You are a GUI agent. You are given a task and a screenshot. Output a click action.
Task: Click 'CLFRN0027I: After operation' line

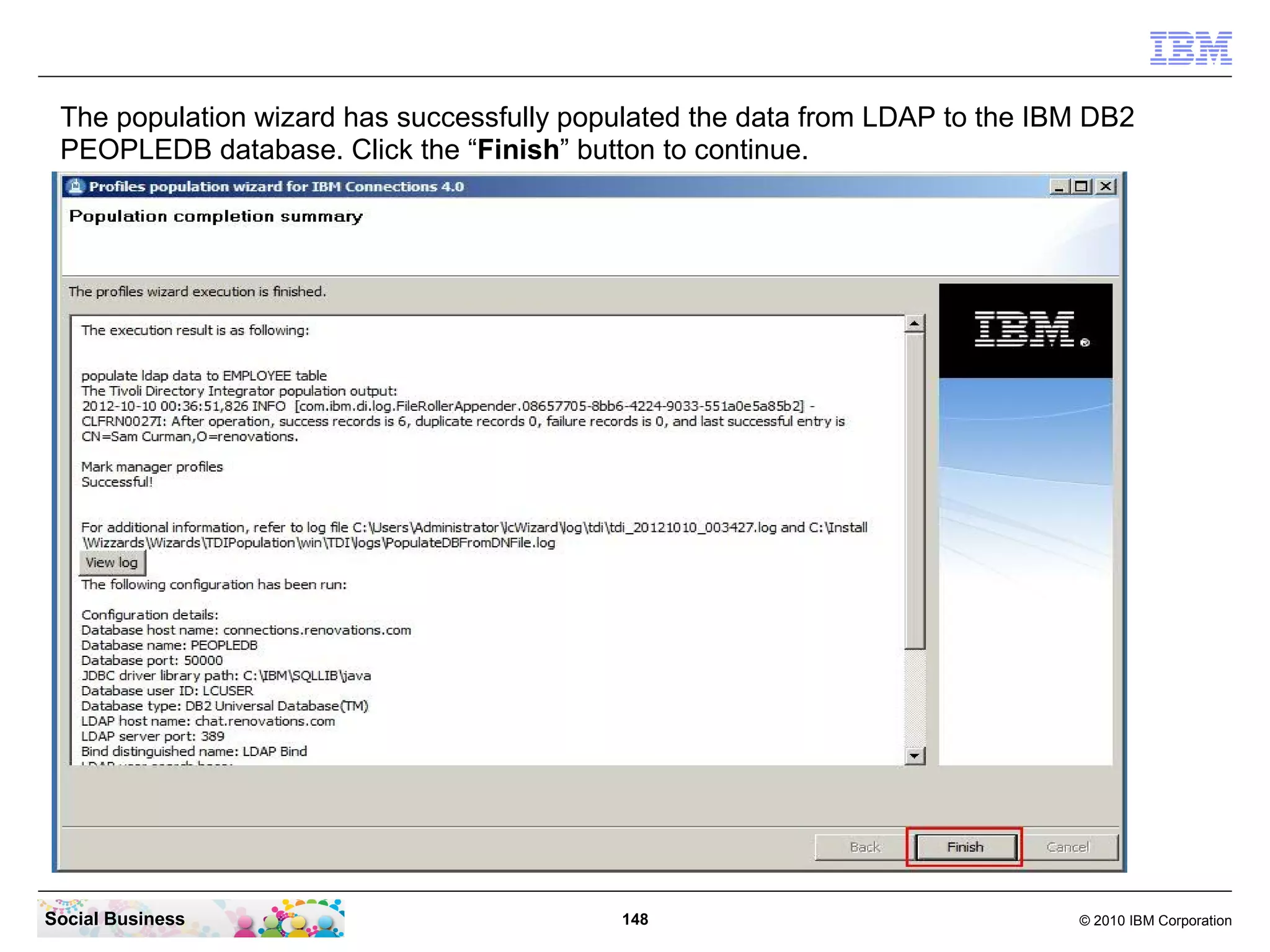click(463, 421)
